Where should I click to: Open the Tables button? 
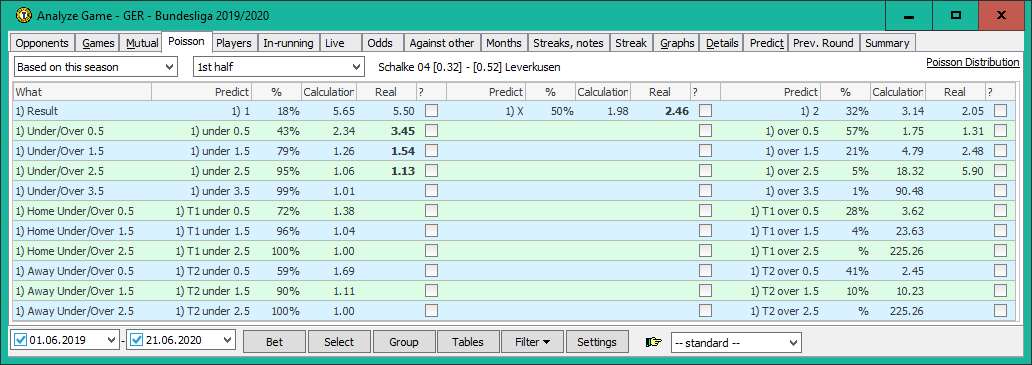[468, 342]
